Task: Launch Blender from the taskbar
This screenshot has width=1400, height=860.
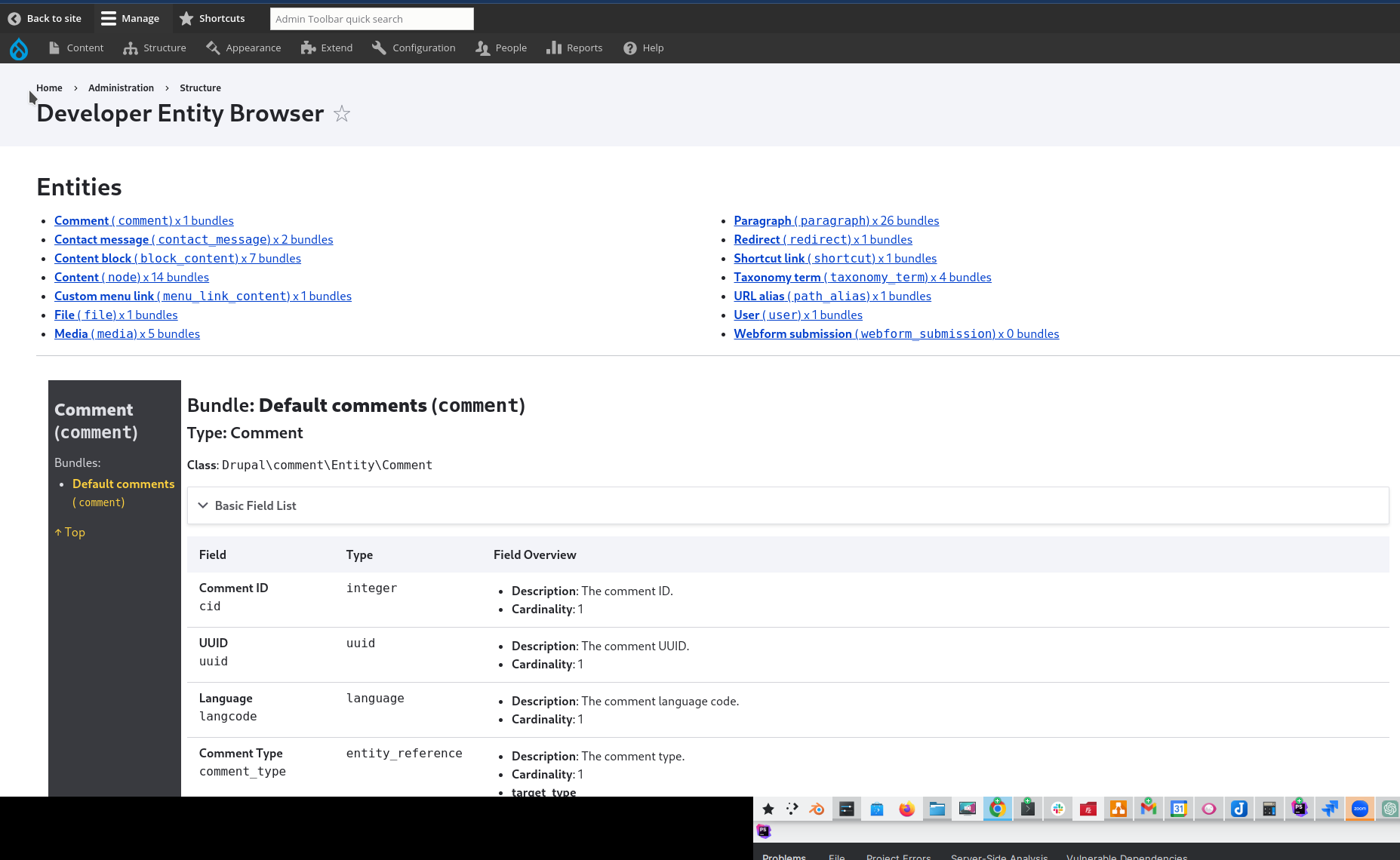Action: [816, 809]
